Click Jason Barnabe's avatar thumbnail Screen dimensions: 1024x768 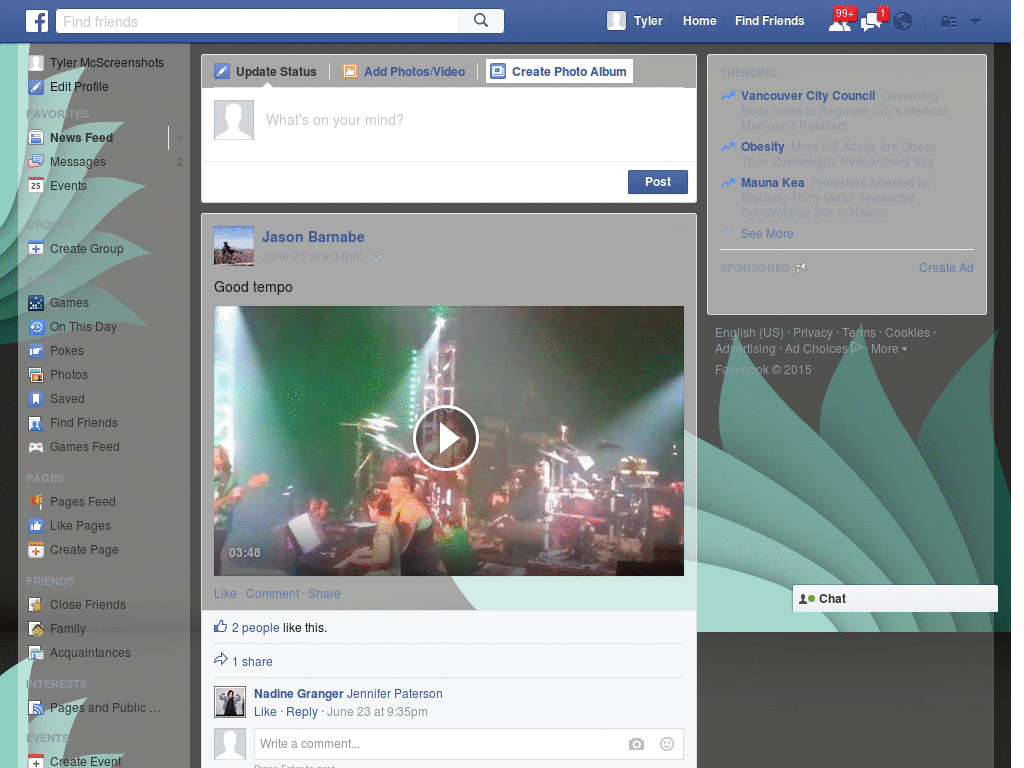pyautogui.click(x=234, y=246)
